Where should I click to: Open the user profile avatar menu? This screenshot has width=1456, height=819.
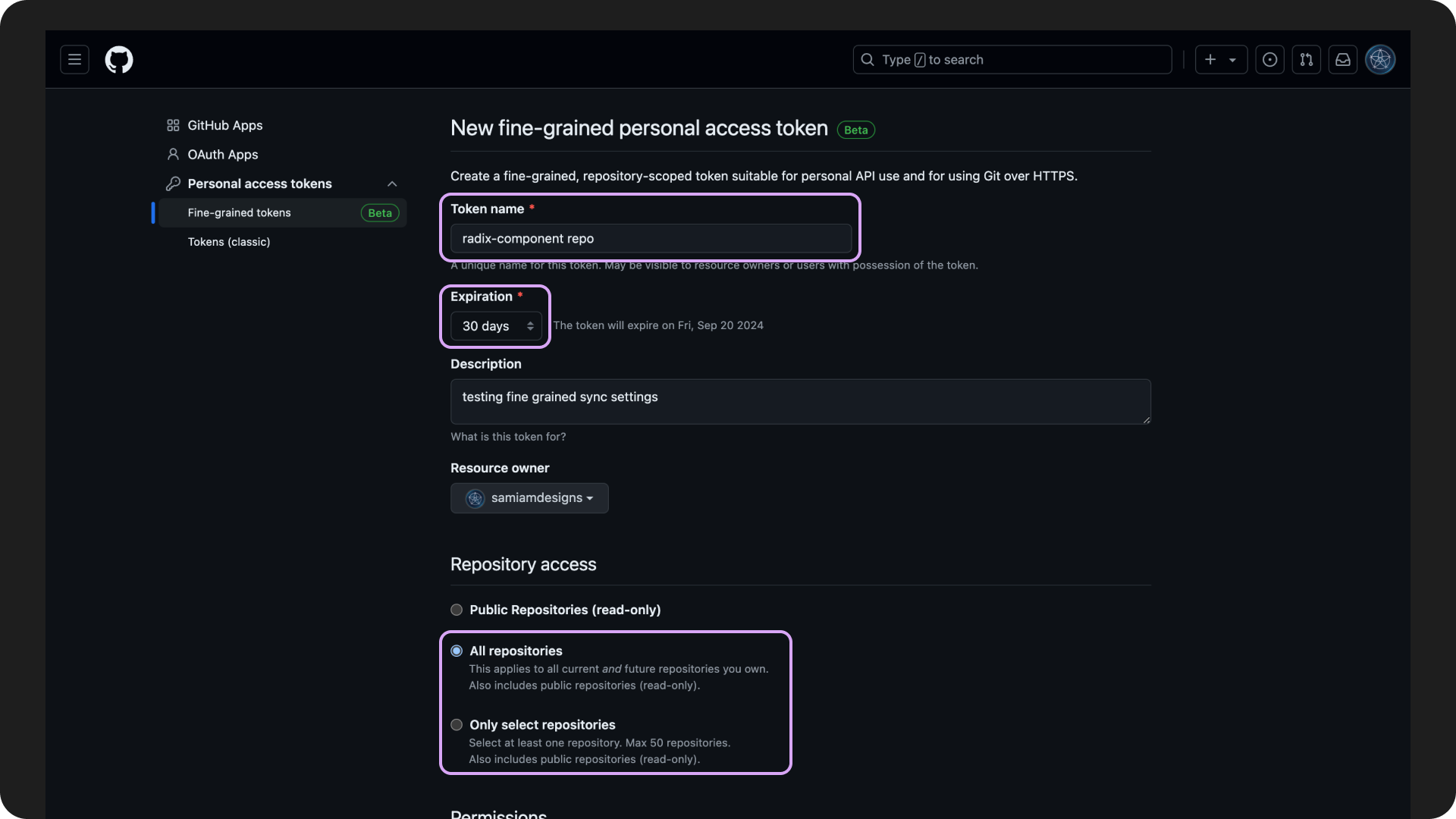1380,59
